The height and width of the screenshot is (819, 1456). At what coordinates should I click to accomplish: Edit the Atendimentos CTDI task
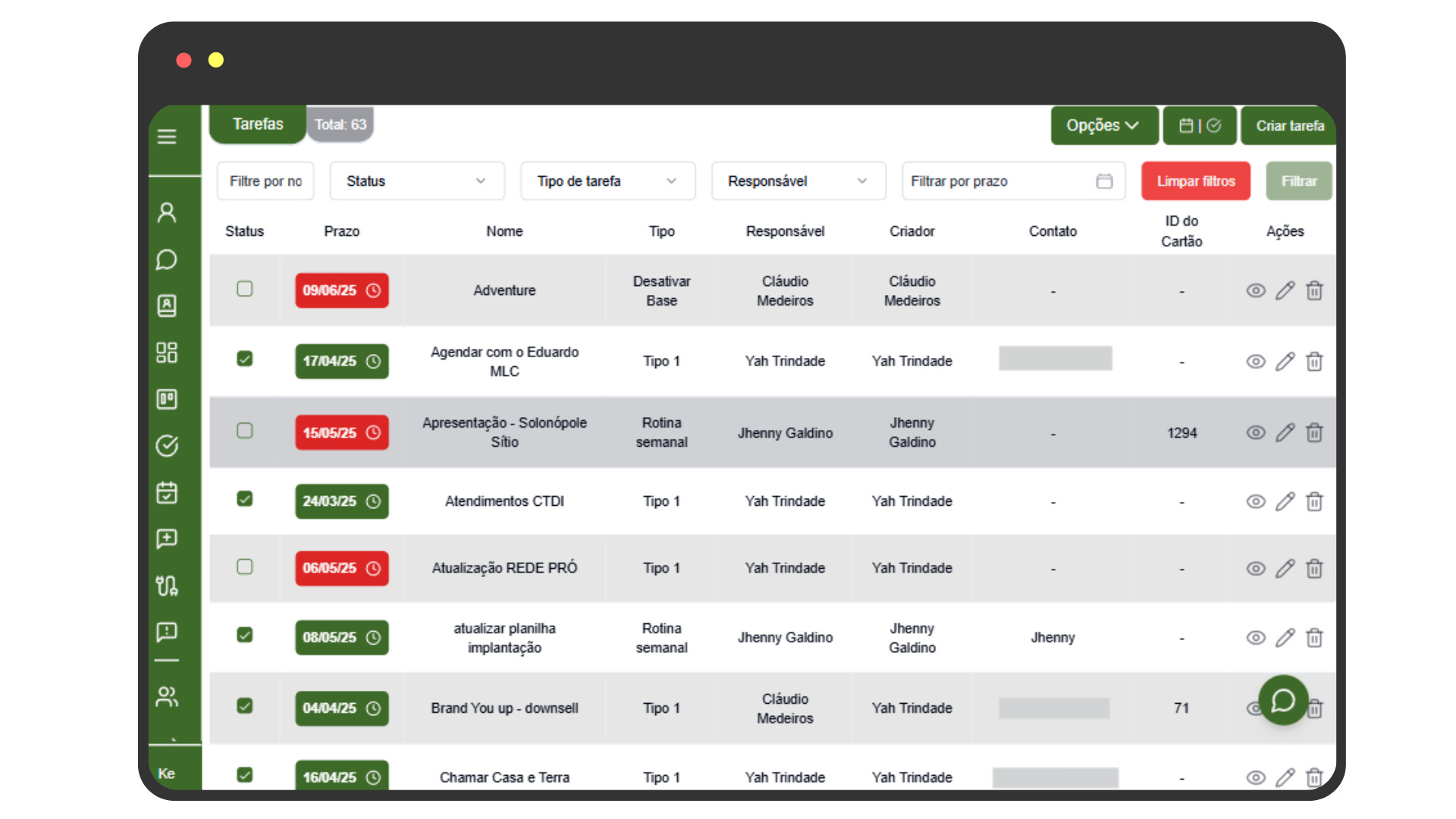point(1285,501)
